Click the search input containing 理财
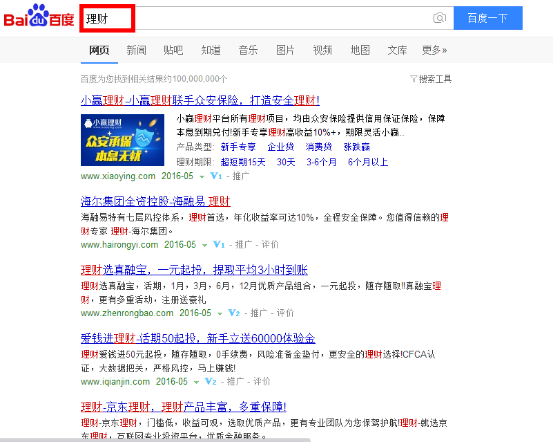The image size is (554, 442). pyautogui.click(x=267, y=18)
